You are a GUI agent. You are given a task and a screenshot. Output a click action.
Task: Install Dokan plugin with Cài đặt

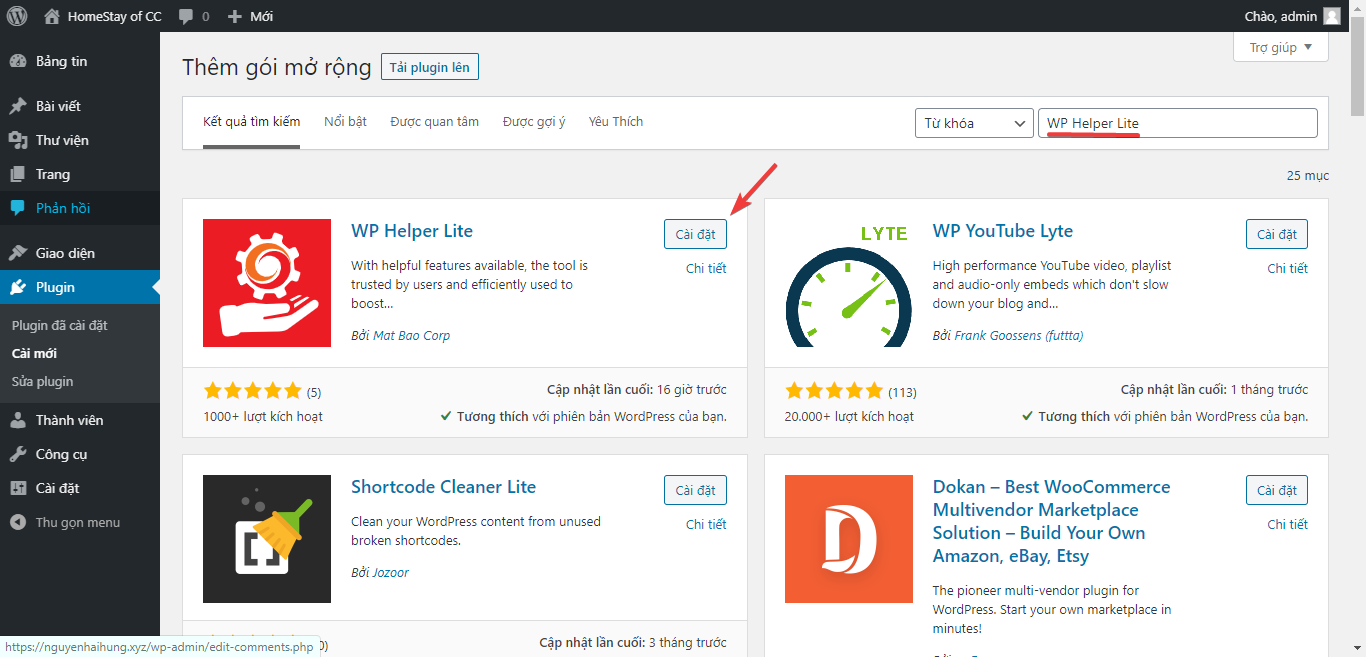pyautogui.click(x=1277, y=490)
